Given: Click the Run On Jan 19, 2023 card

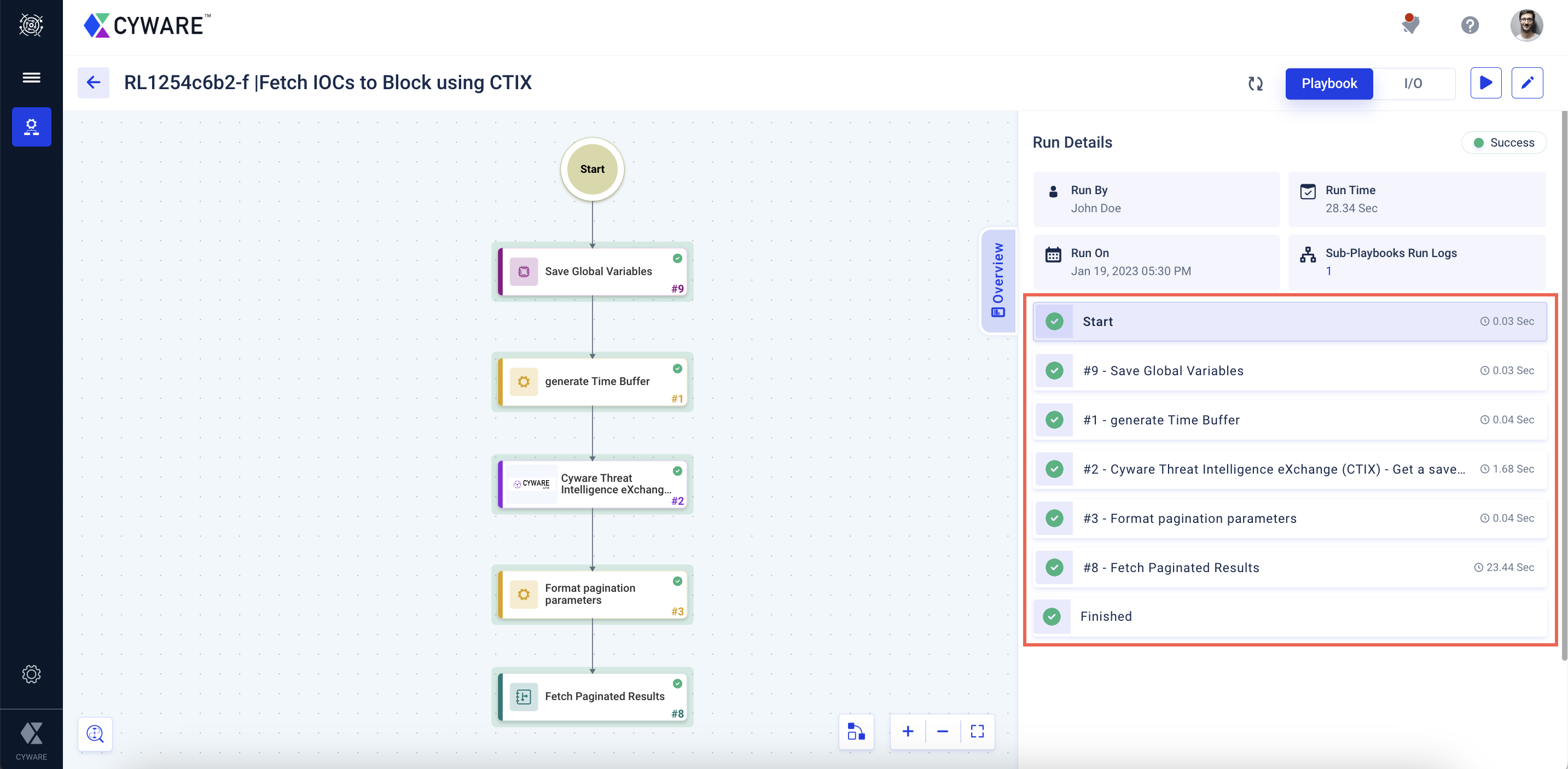Looking at the screenshot, I should [1156, 261].
